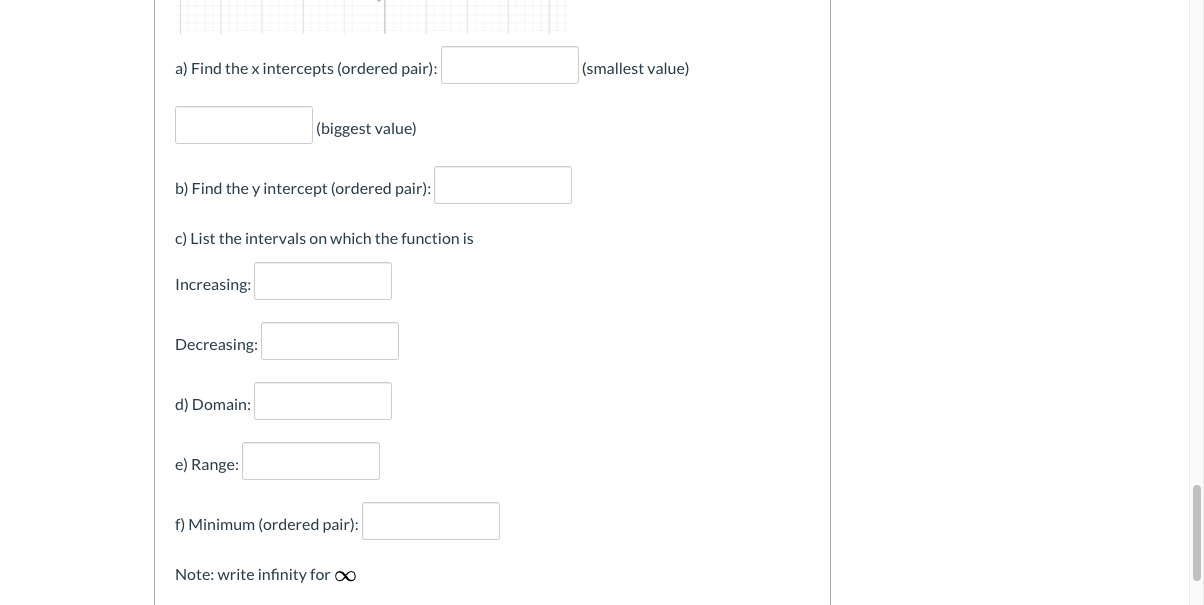Click the note about writing infinity

click(x=253, y=574)
